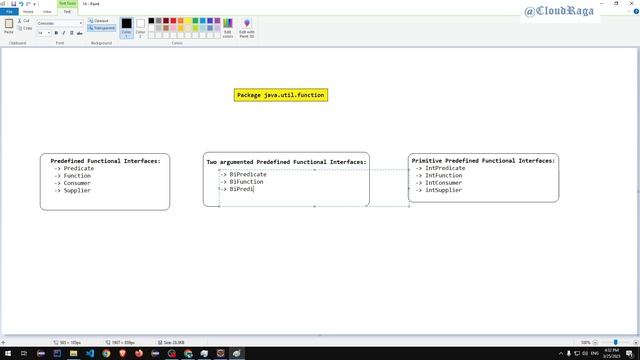640x360 pixels.
Task: Open Visual Studio Code from taskbar
Action: (90, 353)
